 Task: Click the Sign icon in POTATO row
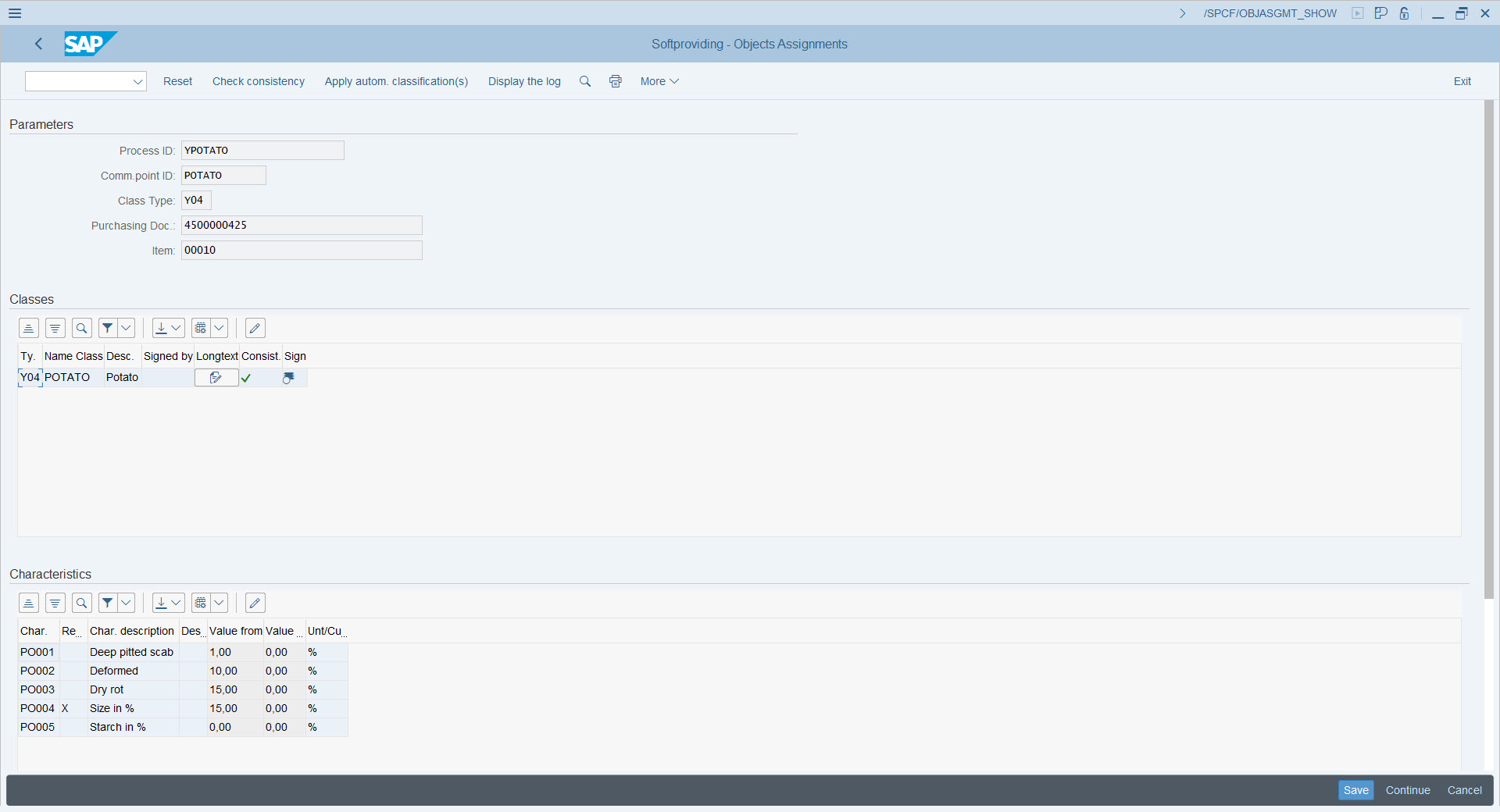[288, 378]
